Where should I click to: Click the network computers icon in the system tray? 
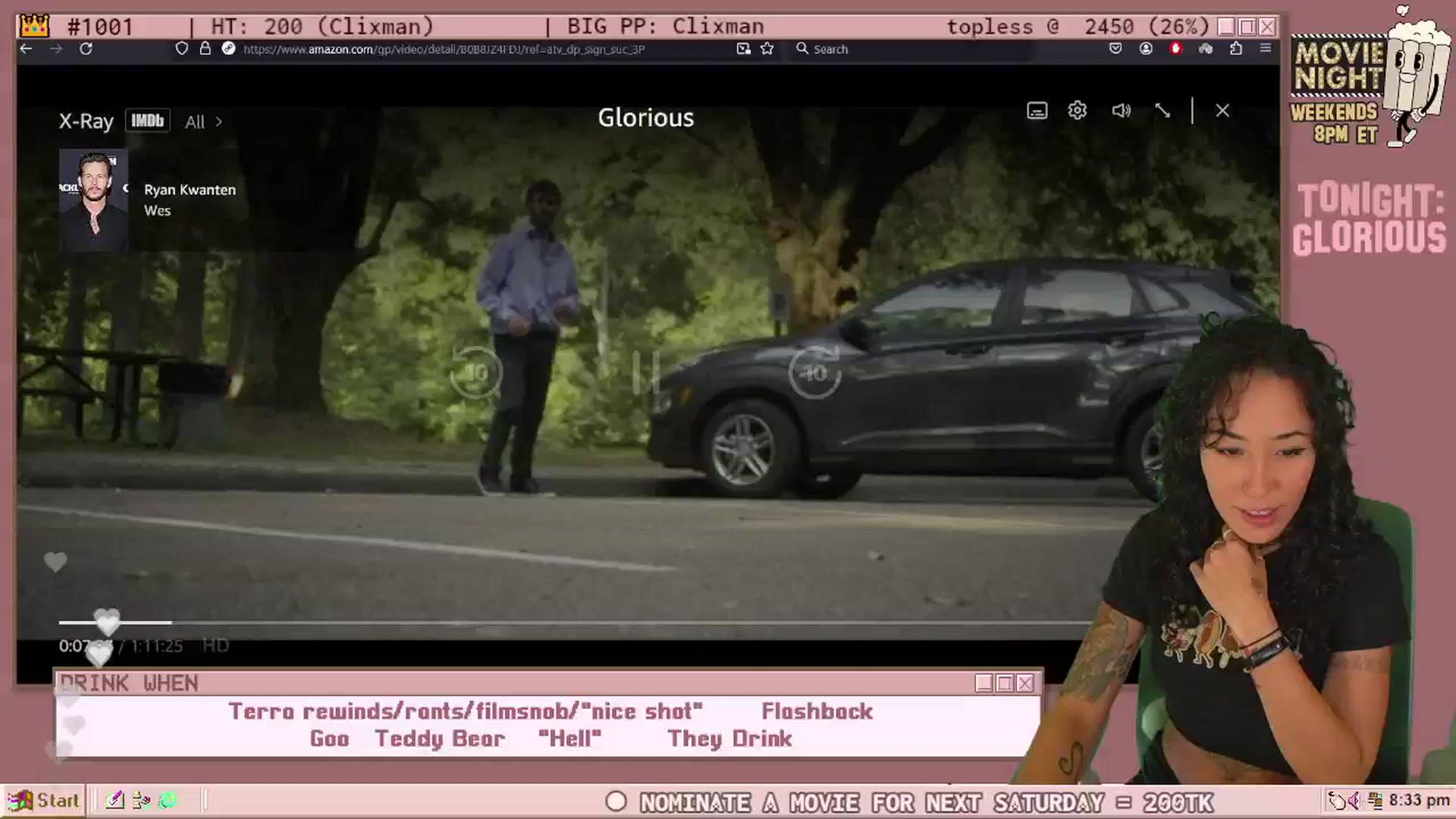[x=1374, y=801]
